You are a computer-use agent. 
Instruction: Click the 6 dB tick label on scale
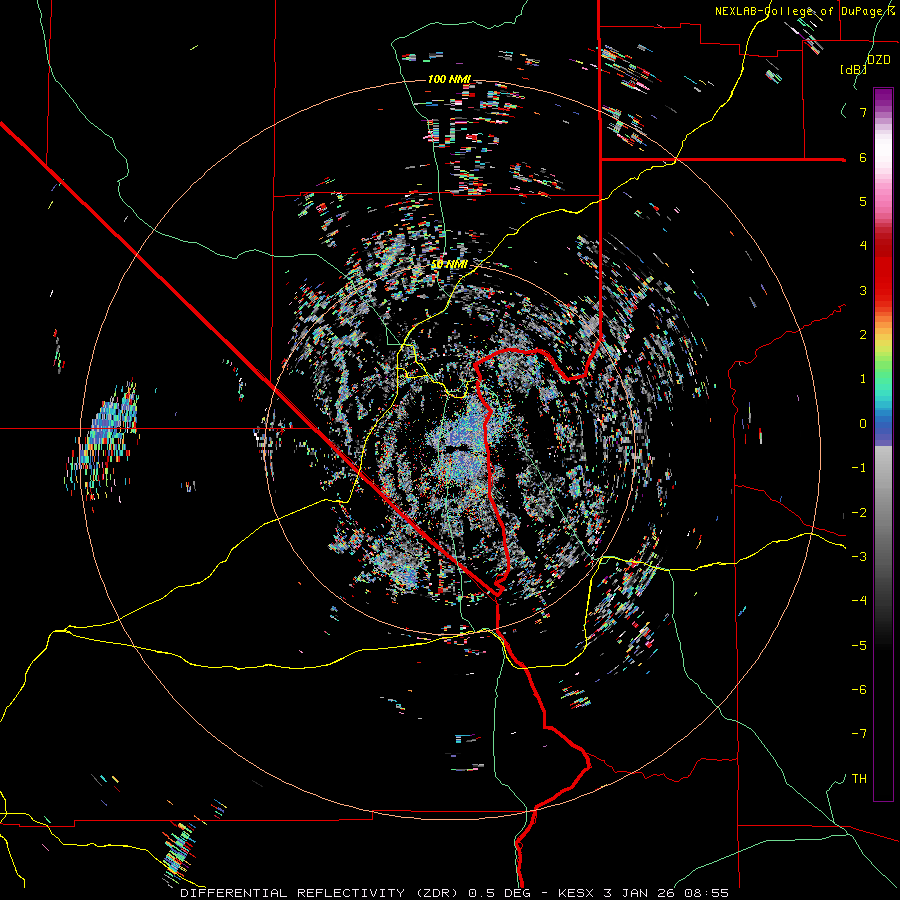tap(863, 157)
